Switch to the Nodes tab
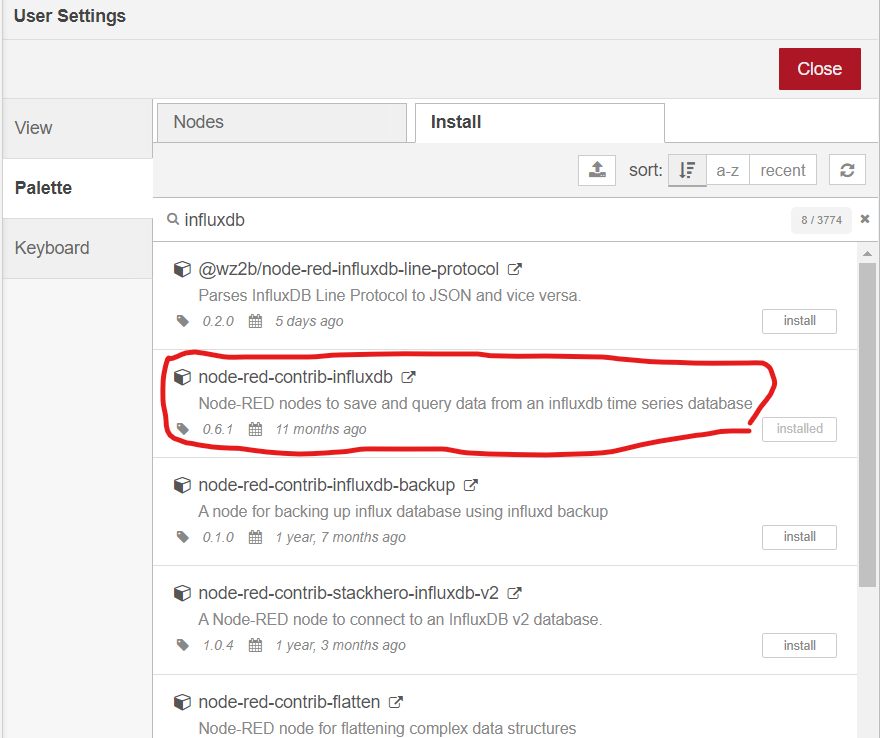The width and height of the screenshot is (880, 738). point(282,122)
